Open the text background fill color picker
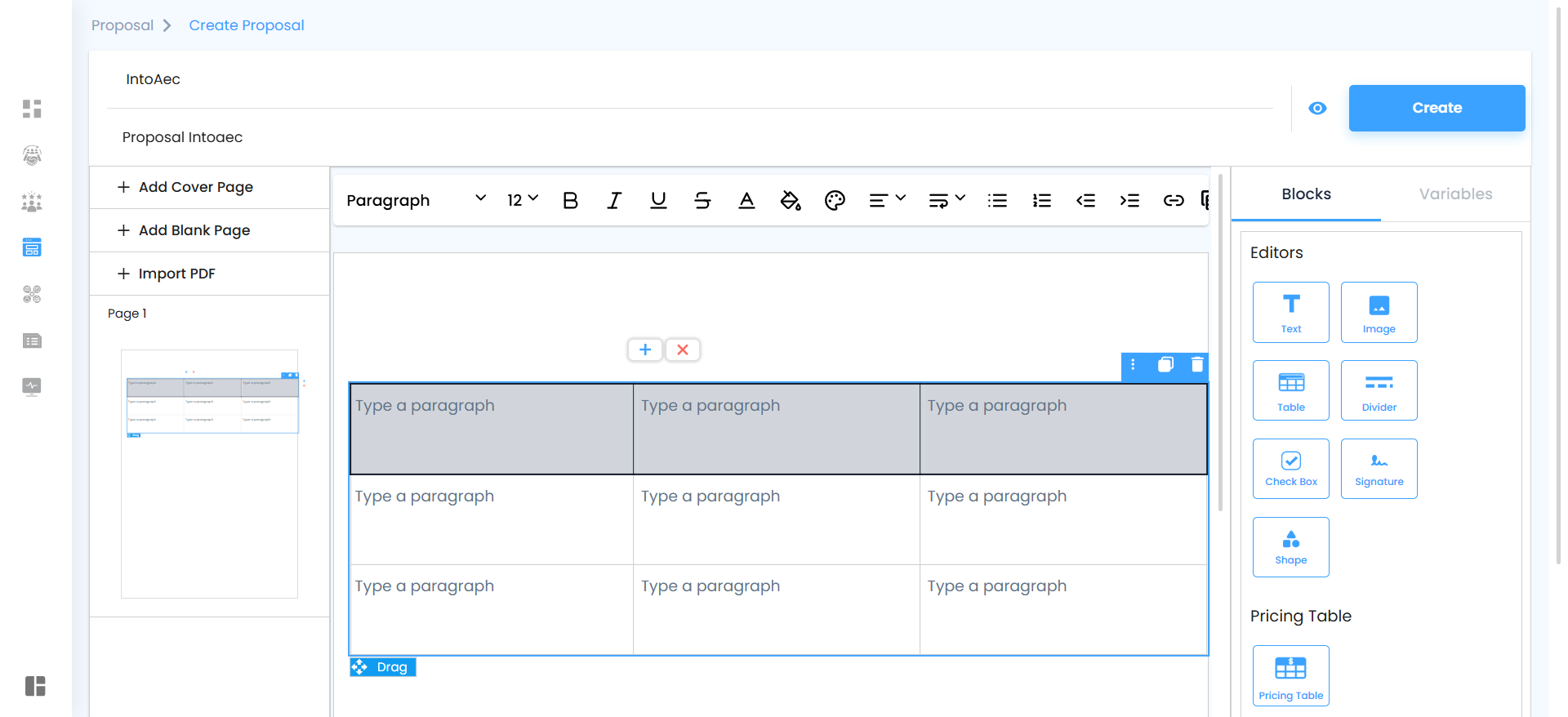The height and width of the screenshot is (717, 1568). (791, 201)
